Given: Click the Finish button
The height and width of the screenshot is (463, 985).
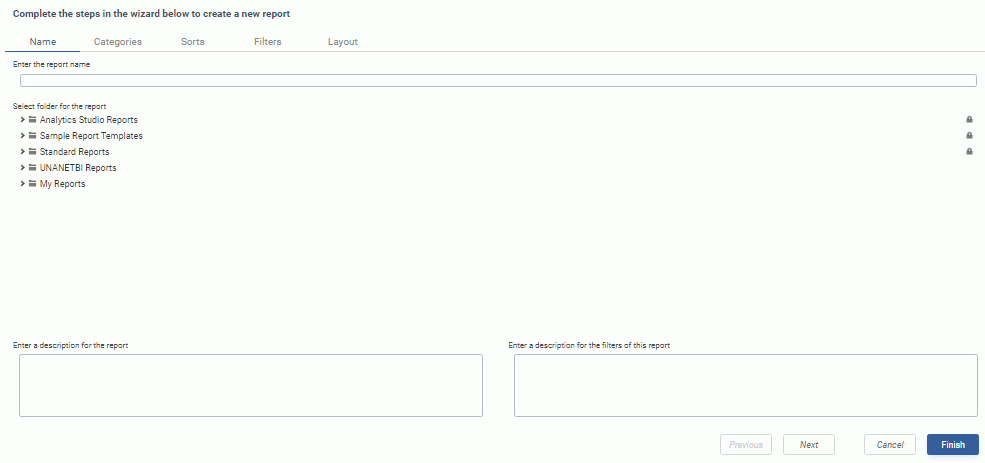Looking at the screenshot, I should point(953,445).
